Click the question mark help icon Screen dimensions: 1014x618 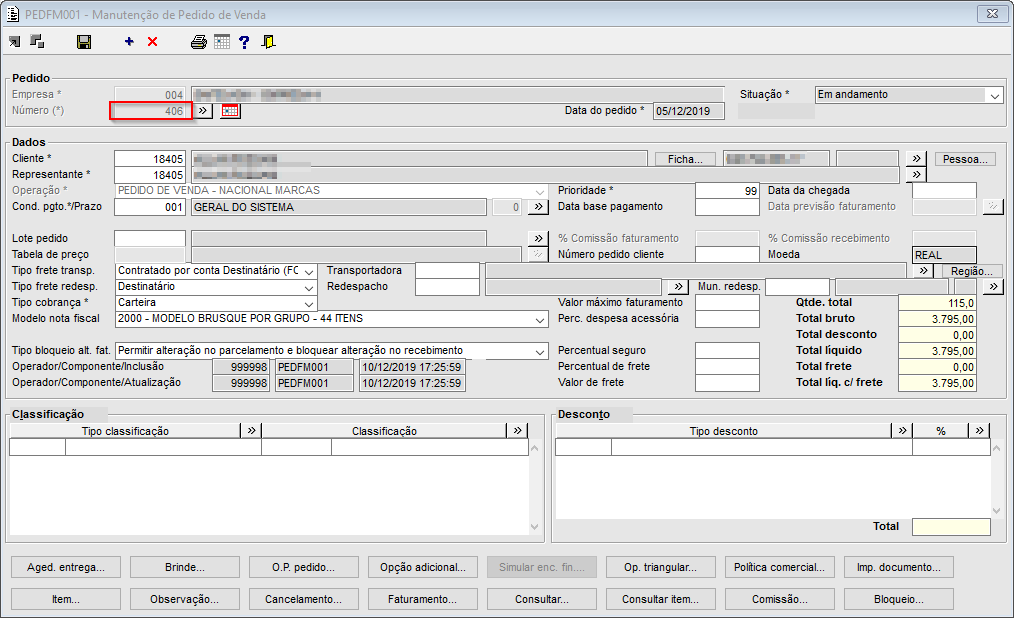244,42
